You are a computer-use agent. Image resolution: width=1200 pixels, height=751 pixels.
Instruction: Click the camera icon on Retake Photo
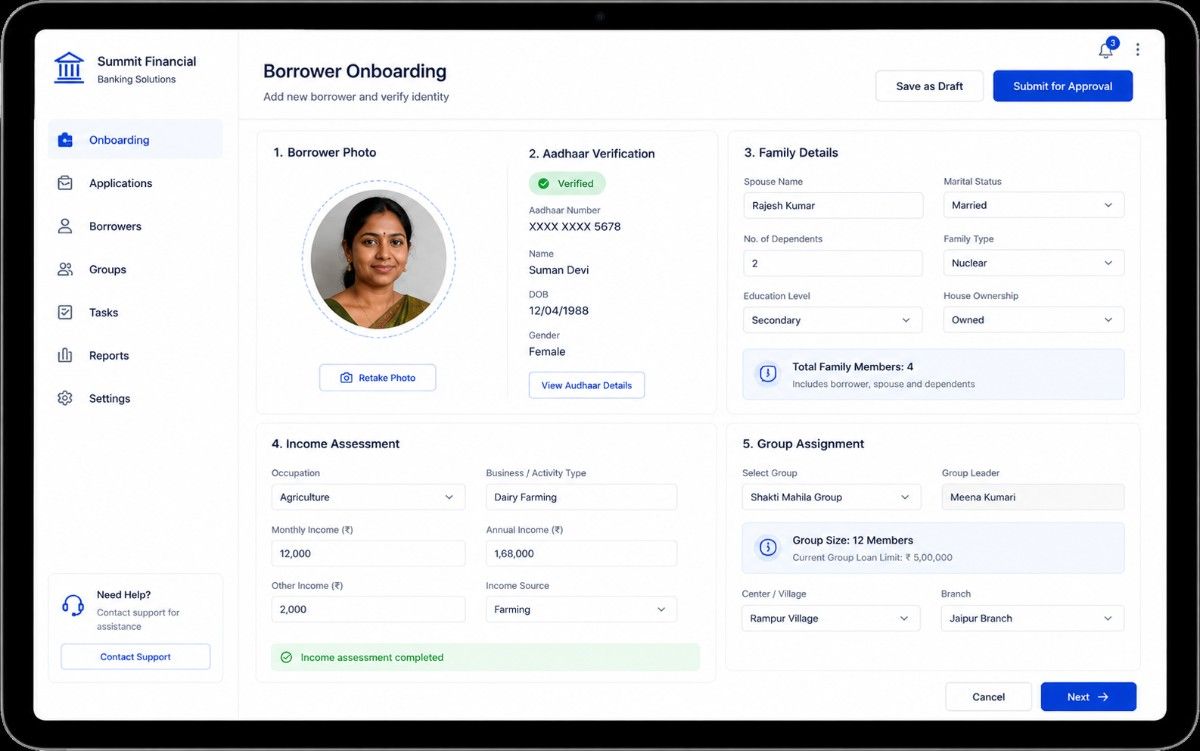point(346,378)
